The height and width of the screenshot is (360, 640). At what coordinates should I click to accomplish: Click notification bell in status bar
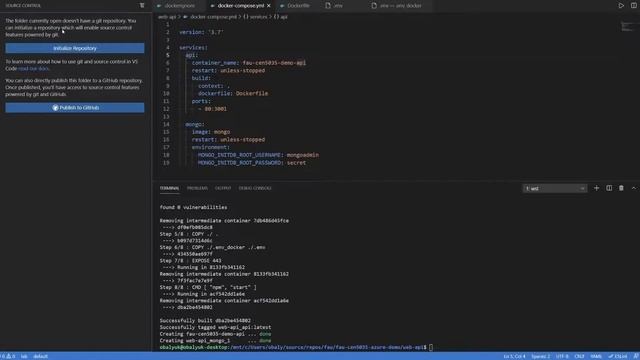coord(636,356)
